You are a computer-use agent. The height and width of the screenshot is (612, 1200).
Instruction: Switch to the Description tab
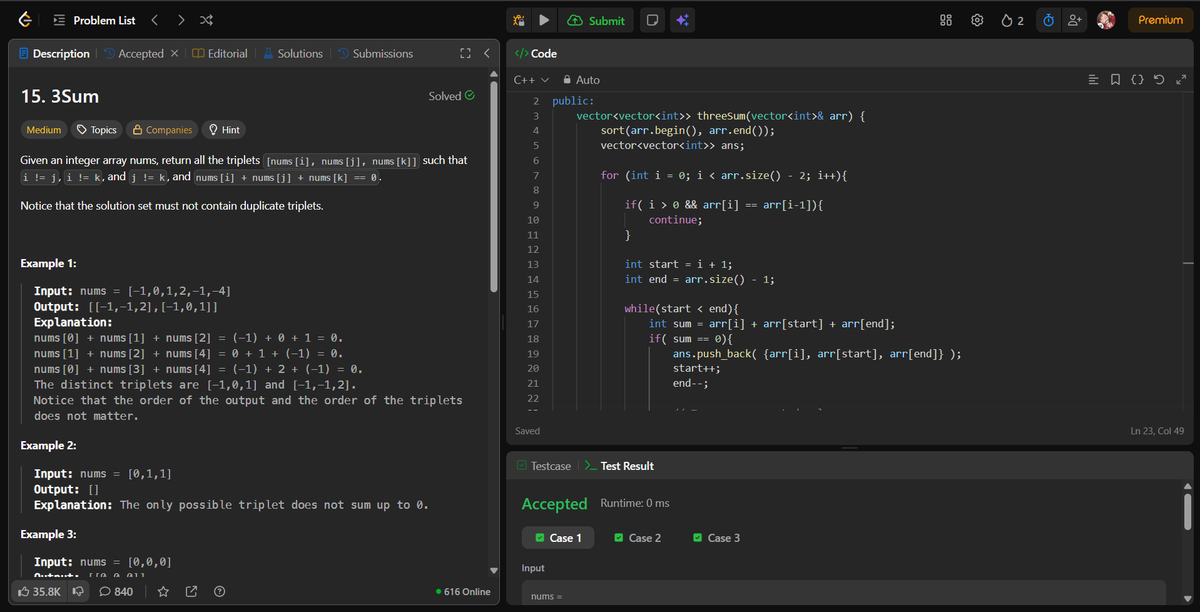54,53
